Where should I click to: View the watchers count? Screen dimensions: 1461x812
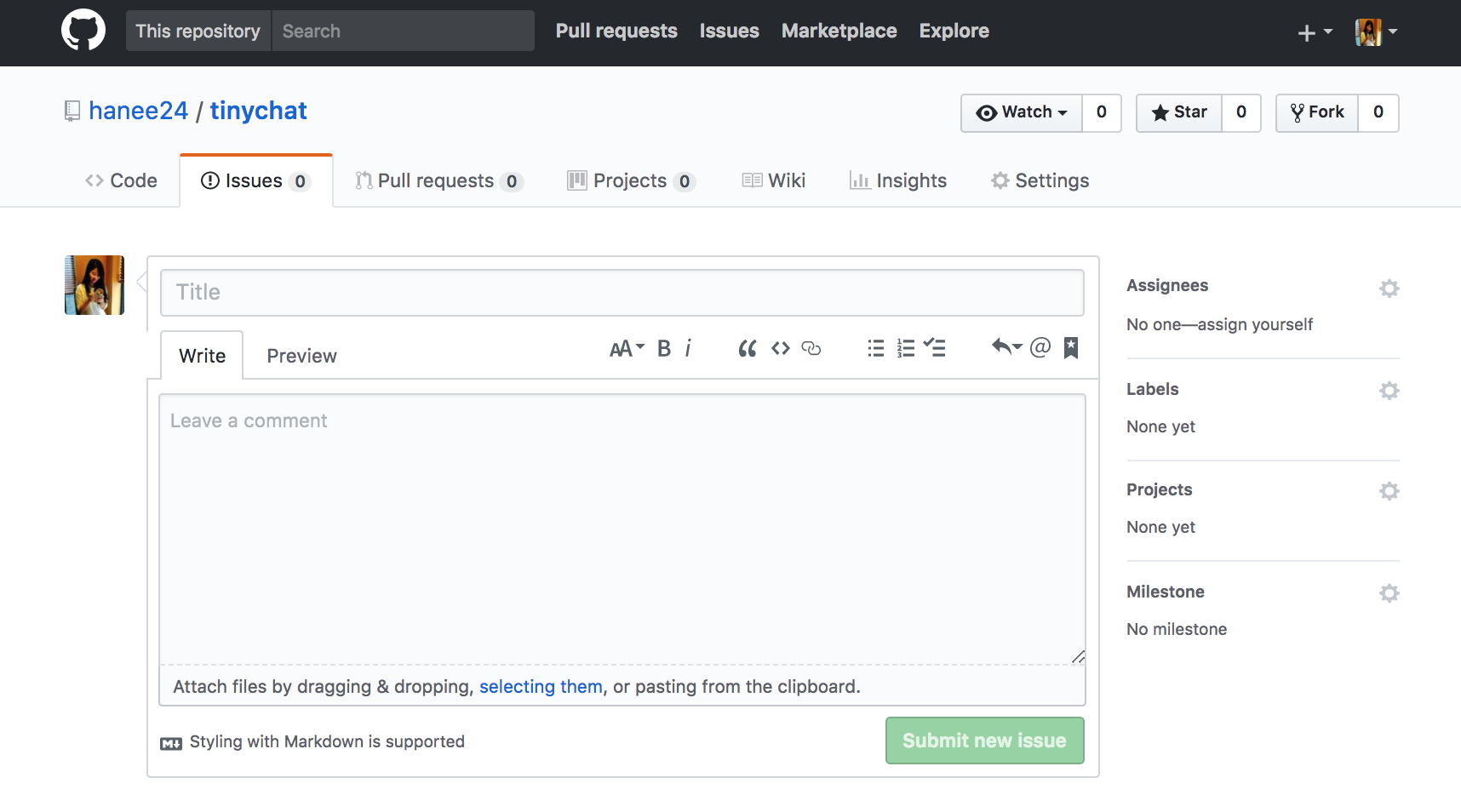coord(1102,112)
